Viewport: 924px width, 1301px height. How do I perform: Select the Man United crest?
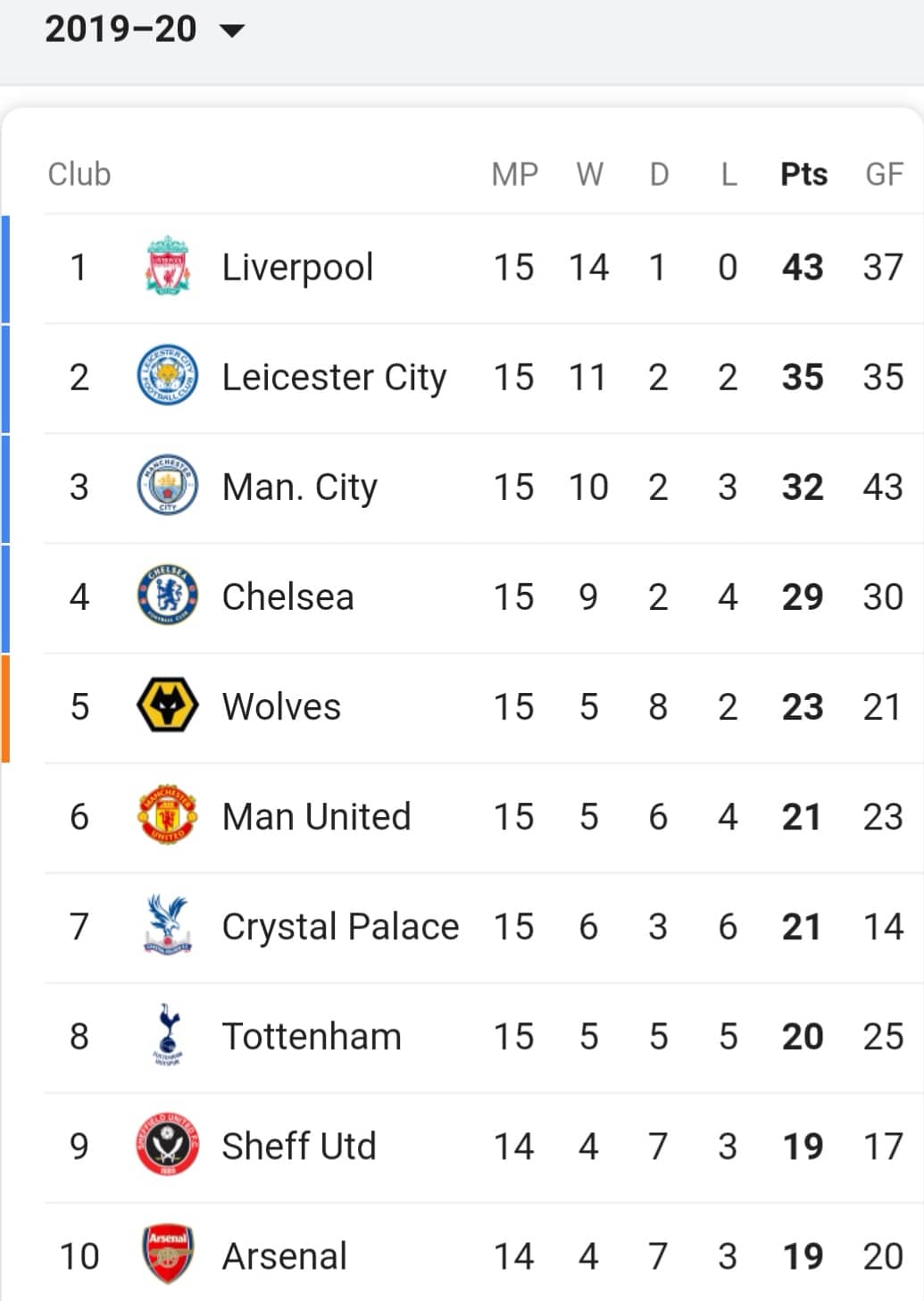coord(168,815)
